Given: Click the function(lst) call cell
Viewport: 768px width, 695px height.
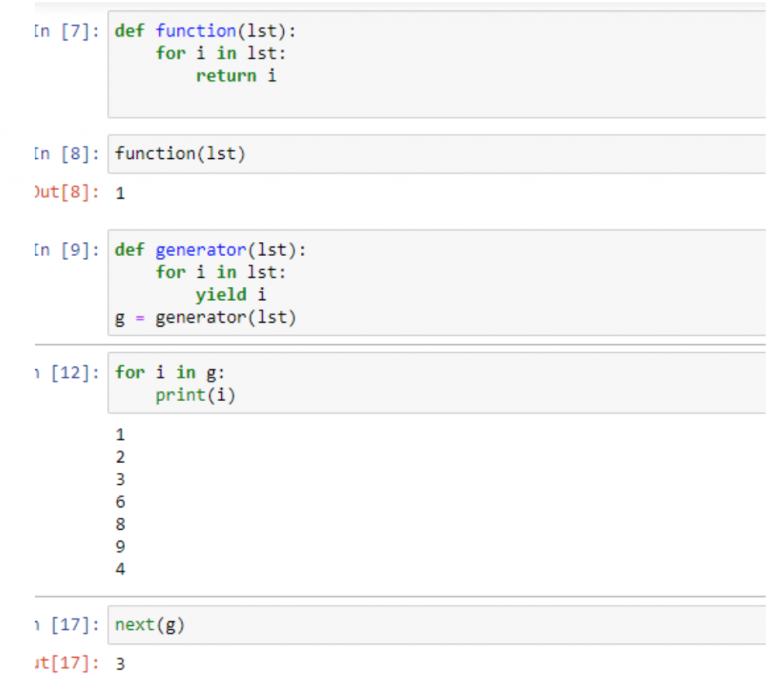Looking at the screenshot, I should pos(430,154).
